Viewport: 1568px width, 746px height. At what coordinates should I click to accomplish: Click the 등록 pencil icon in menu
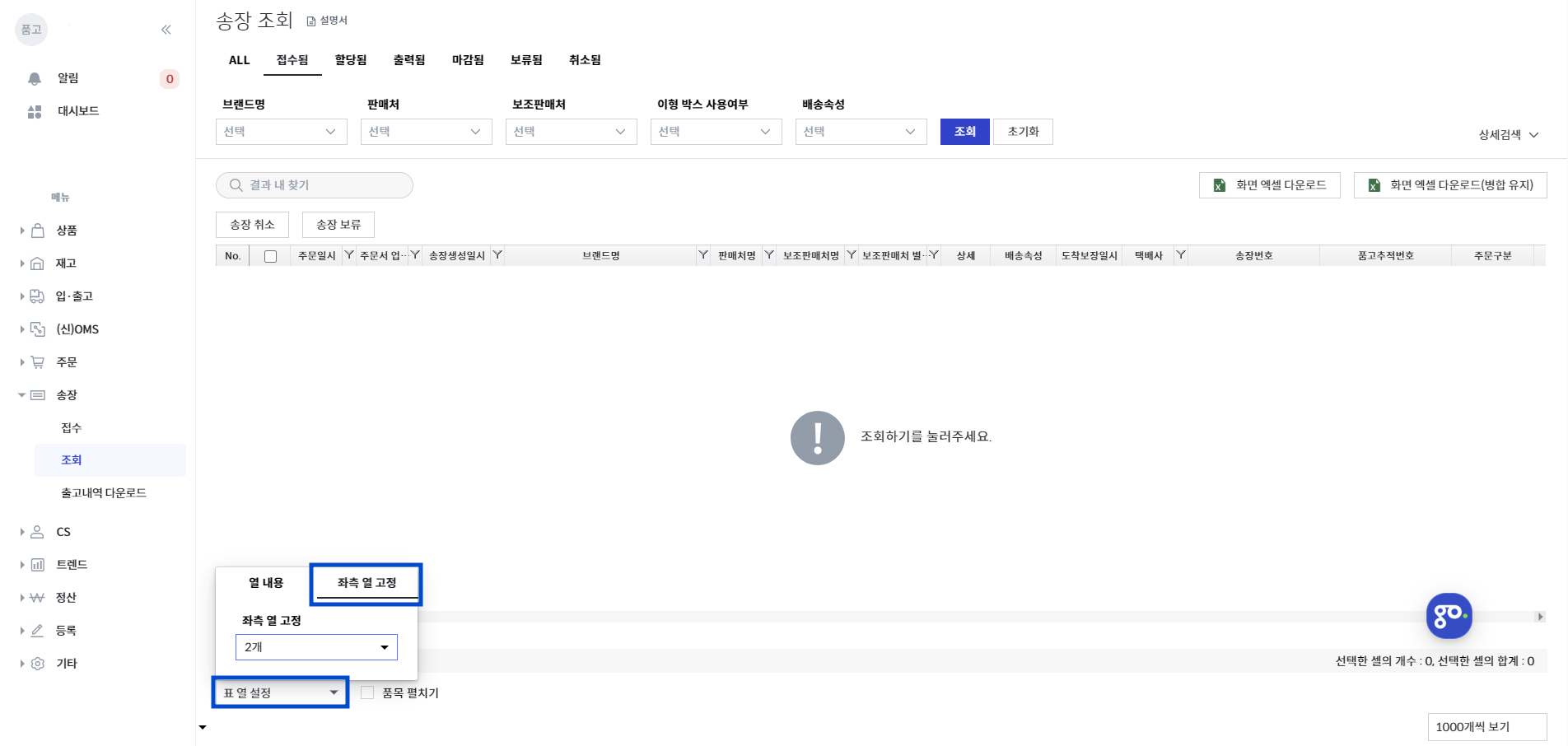point(37,631)
